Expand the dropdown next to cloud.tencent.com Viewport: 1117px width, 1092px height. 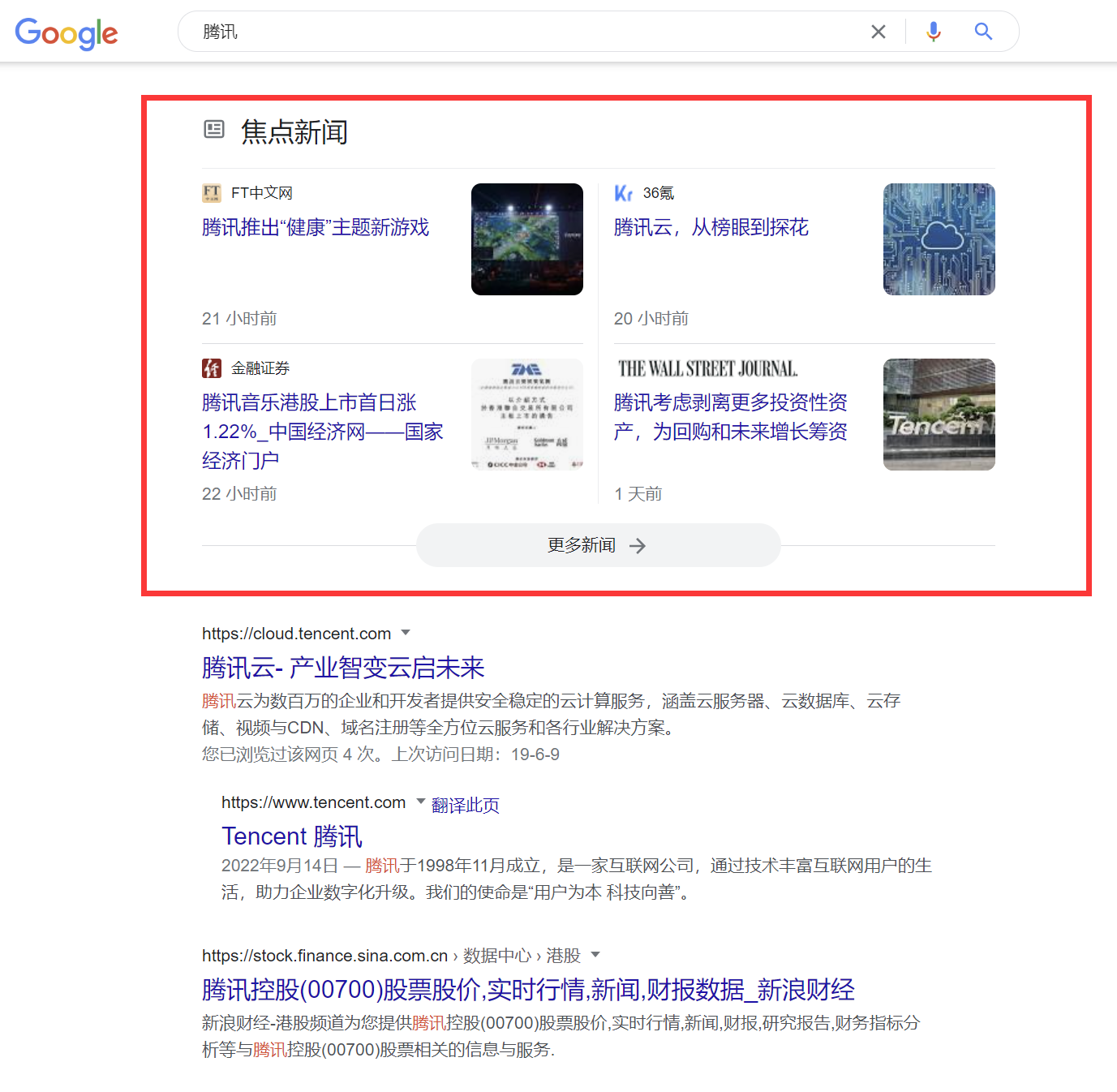(x=406, y=633)
